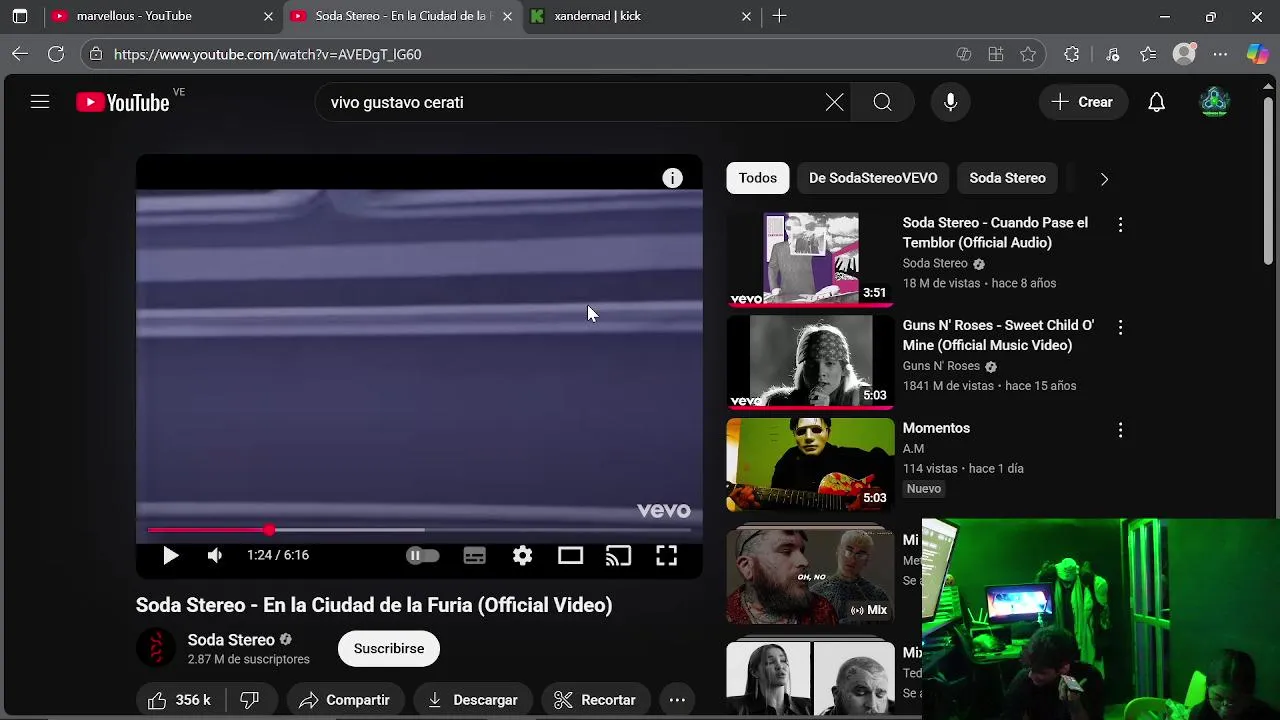Open Cuando Pase el Temblor thumbnail
1280x720 pixels.
click(810, 259)
